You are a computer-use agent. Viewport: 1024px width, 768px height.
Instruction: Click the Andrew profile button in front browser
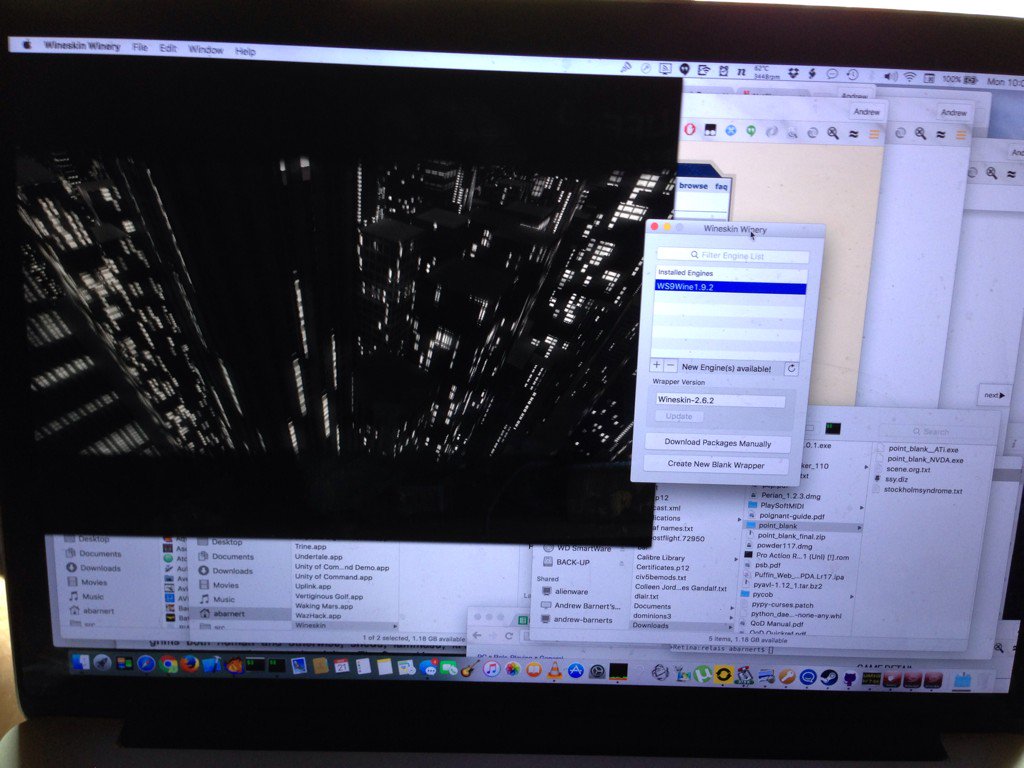coord(867,112)
